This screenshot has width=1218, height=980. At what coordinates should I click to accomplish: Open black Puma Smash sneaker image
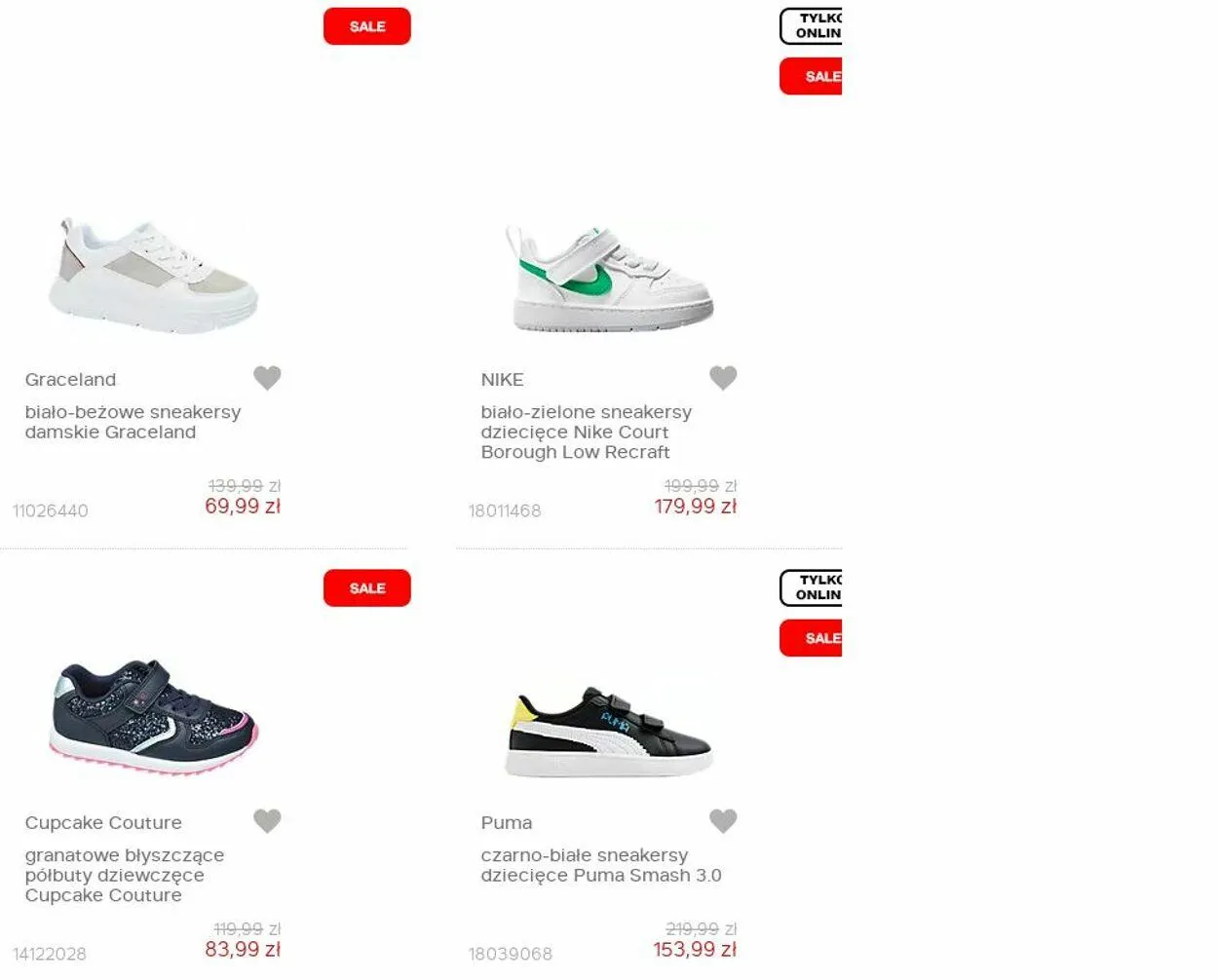coord(610,732)
